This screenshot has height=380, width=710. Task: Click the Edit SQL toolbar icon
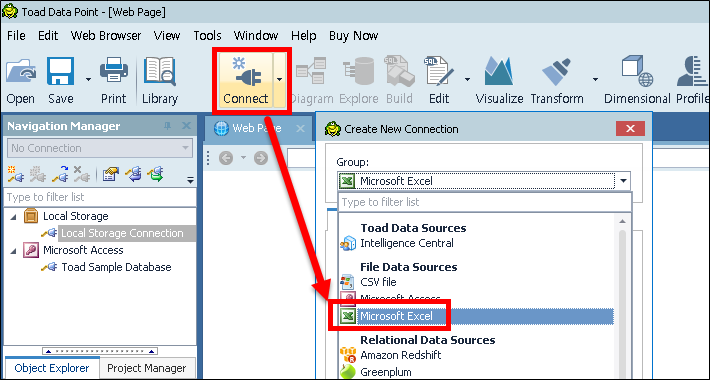(439, 72)
